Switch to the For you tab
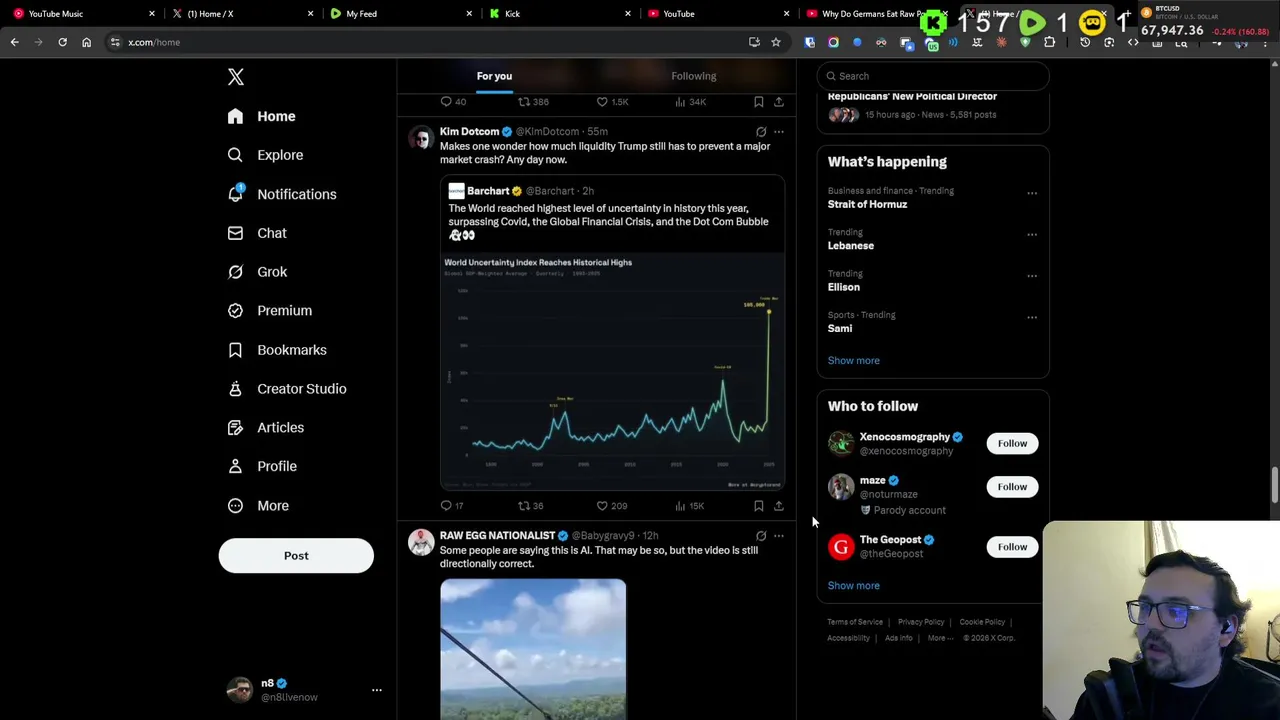The height and width of the screenshot is (720, 1280). pyautogui.click(x=494, y=76)
